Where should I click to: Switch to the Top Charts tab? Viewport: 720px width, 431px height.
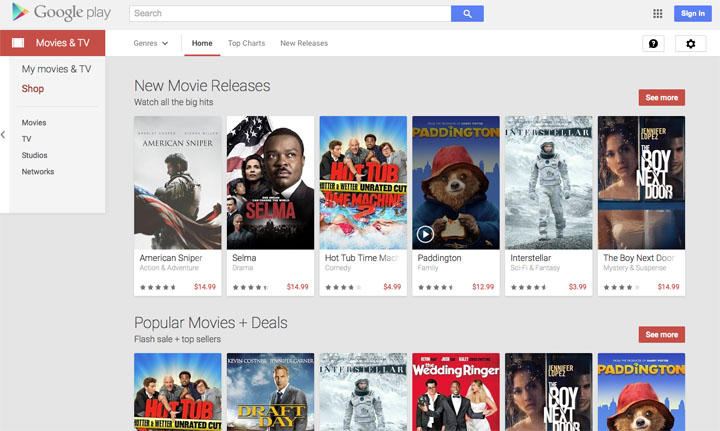[x=246, y=44]
